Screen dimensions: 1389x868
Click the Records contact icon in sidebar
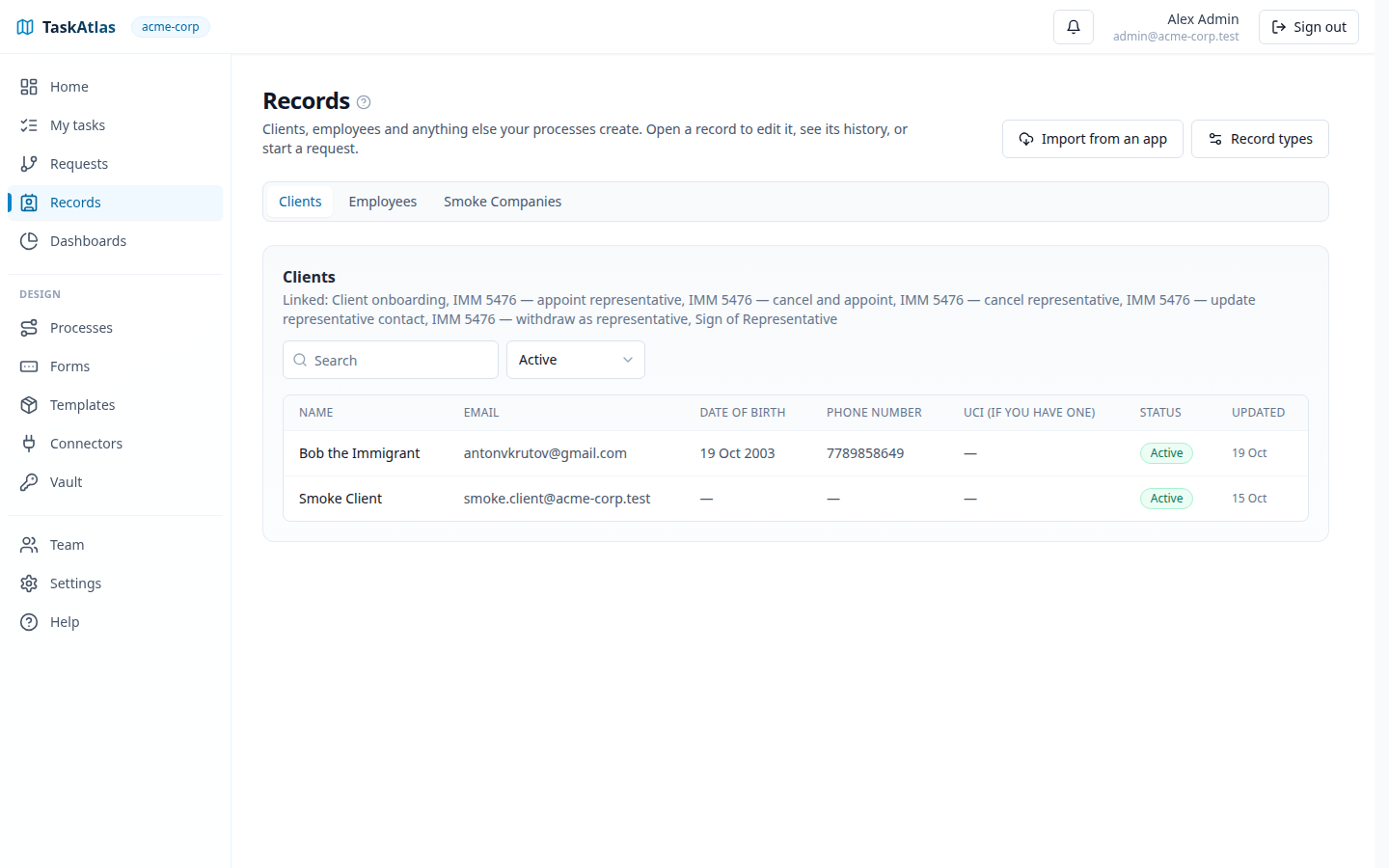pyautogui.click(x=29, y=203)
